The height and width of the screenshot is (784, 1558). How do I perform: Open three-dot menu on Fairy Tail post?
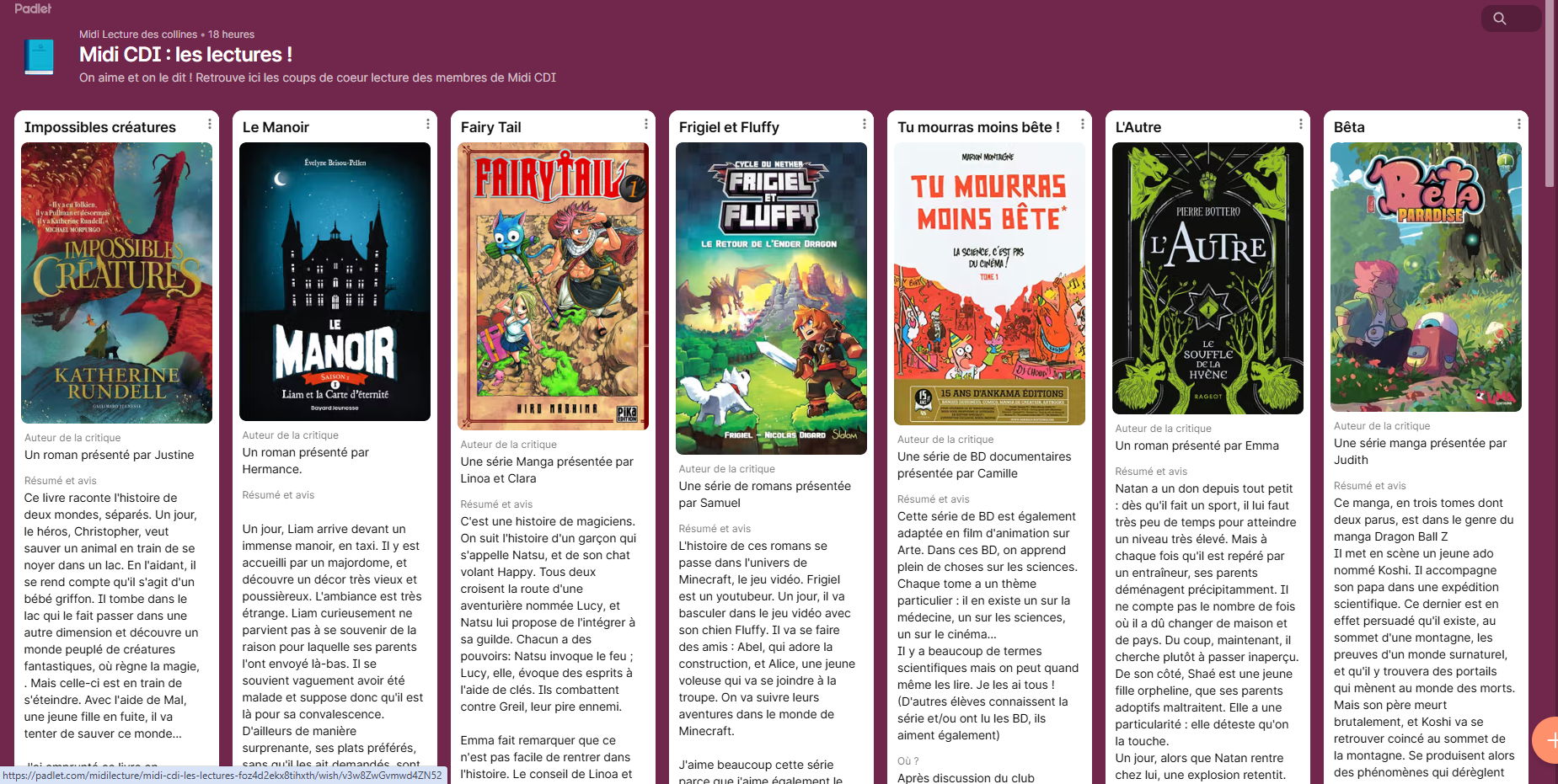[x=646, y=125]
